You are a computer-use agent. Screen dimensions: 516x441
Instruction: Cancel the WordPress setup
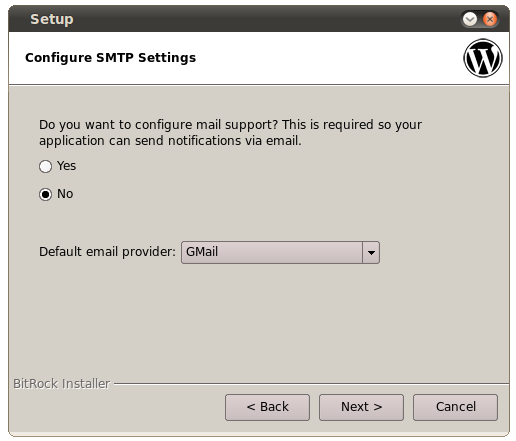[x=455, y=407]
